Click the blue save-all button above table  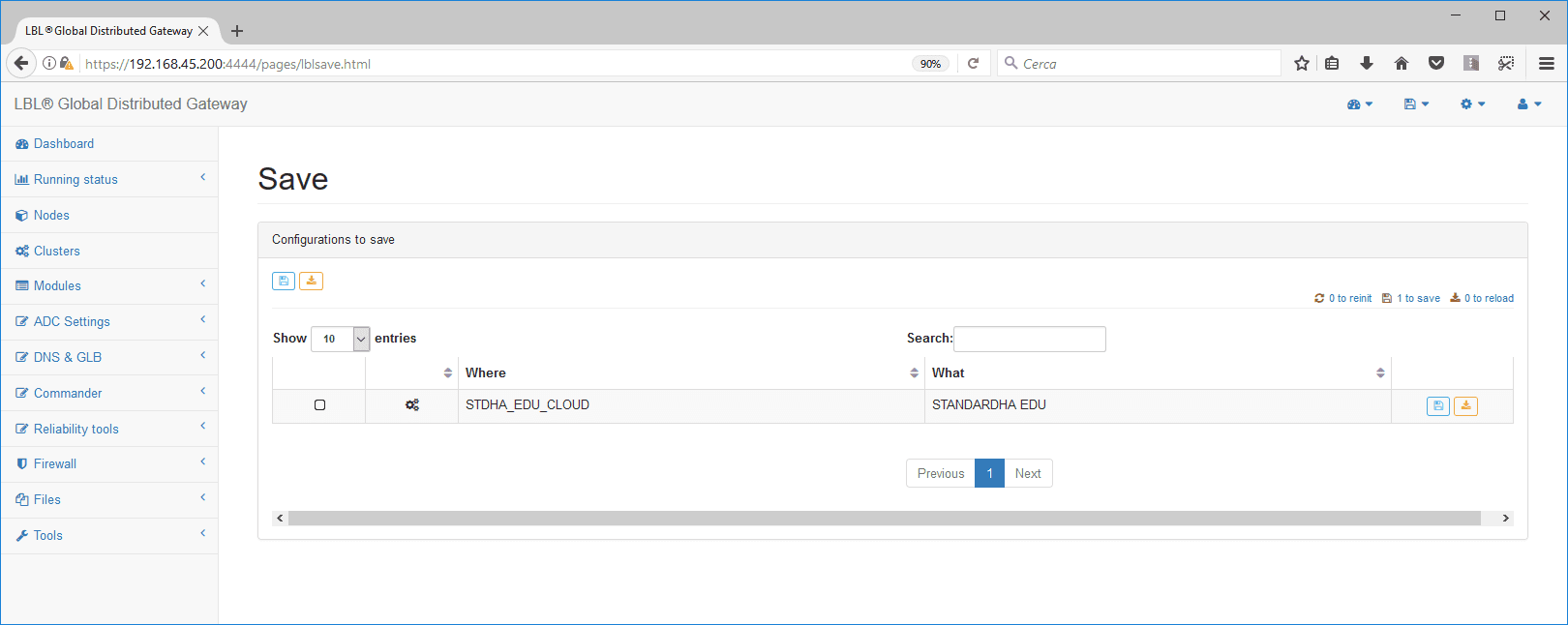point(284,281)
